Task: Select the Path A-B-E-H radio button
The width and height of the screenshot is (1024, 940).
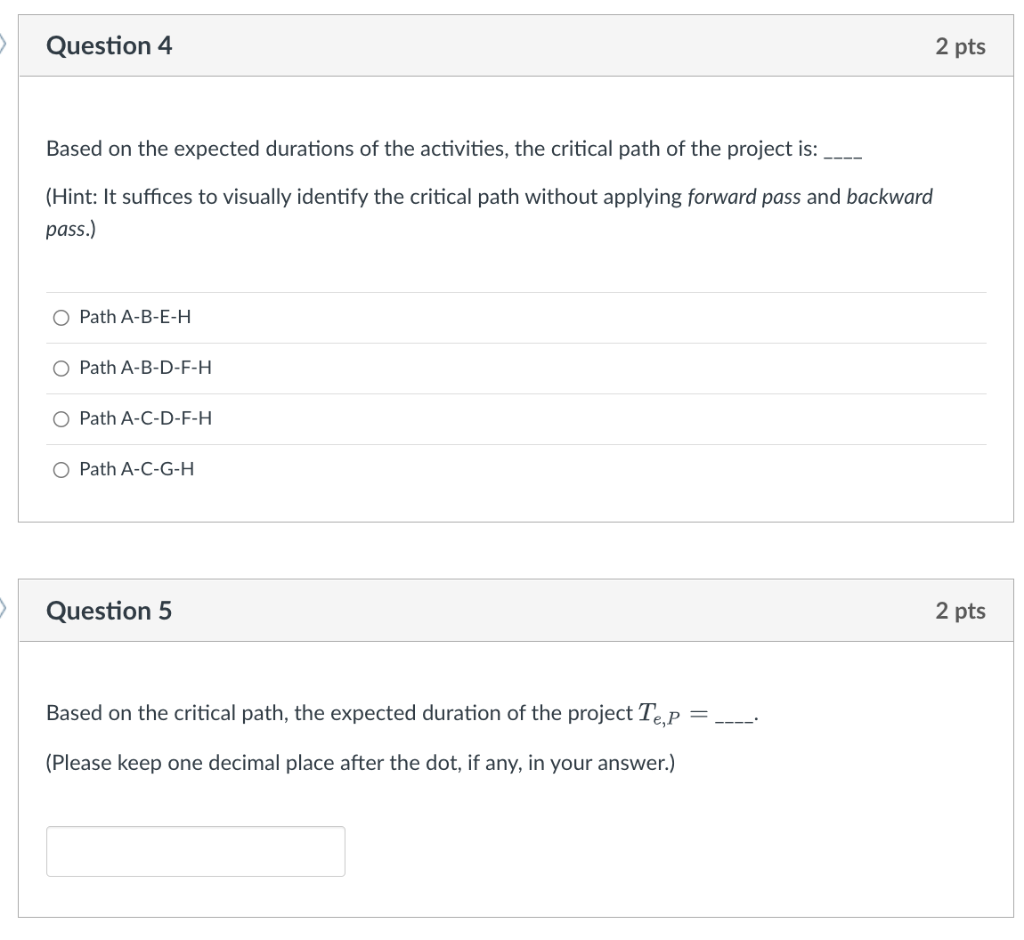Action: click(62, 317)
